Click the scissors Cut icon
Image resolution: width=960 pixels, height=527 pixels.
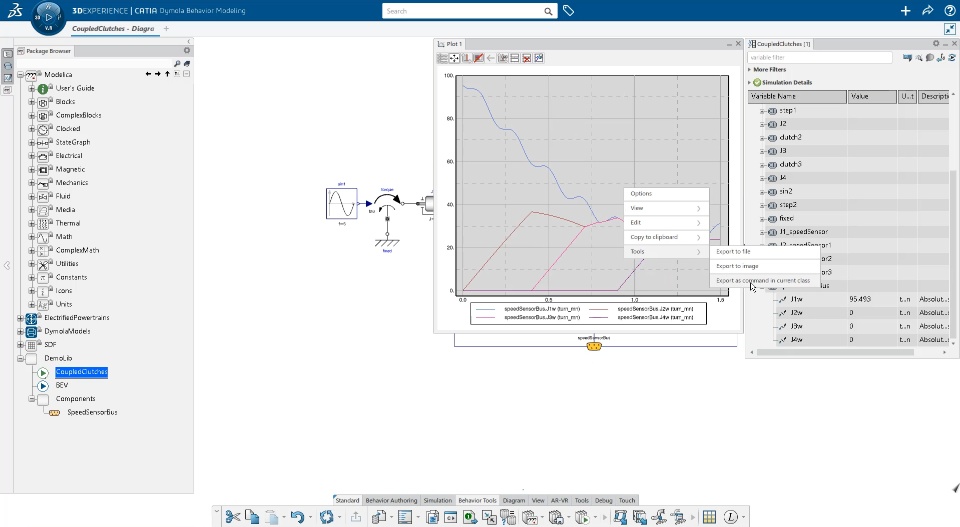pos(233,517)
